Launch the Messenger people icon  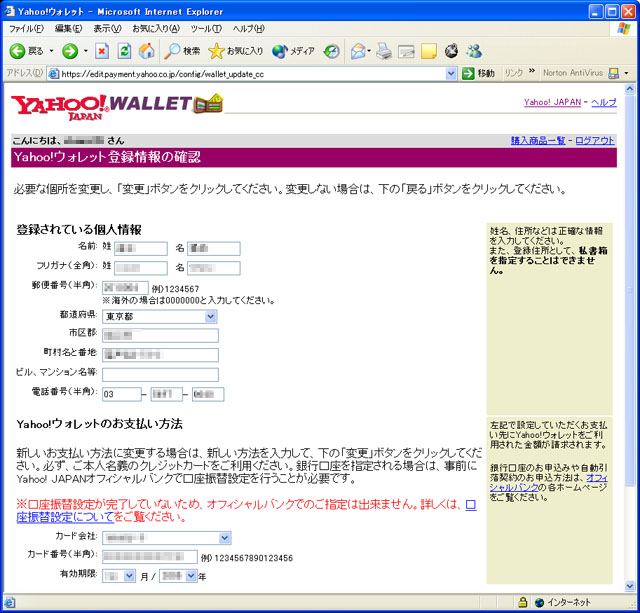click(x=474, y=51)
